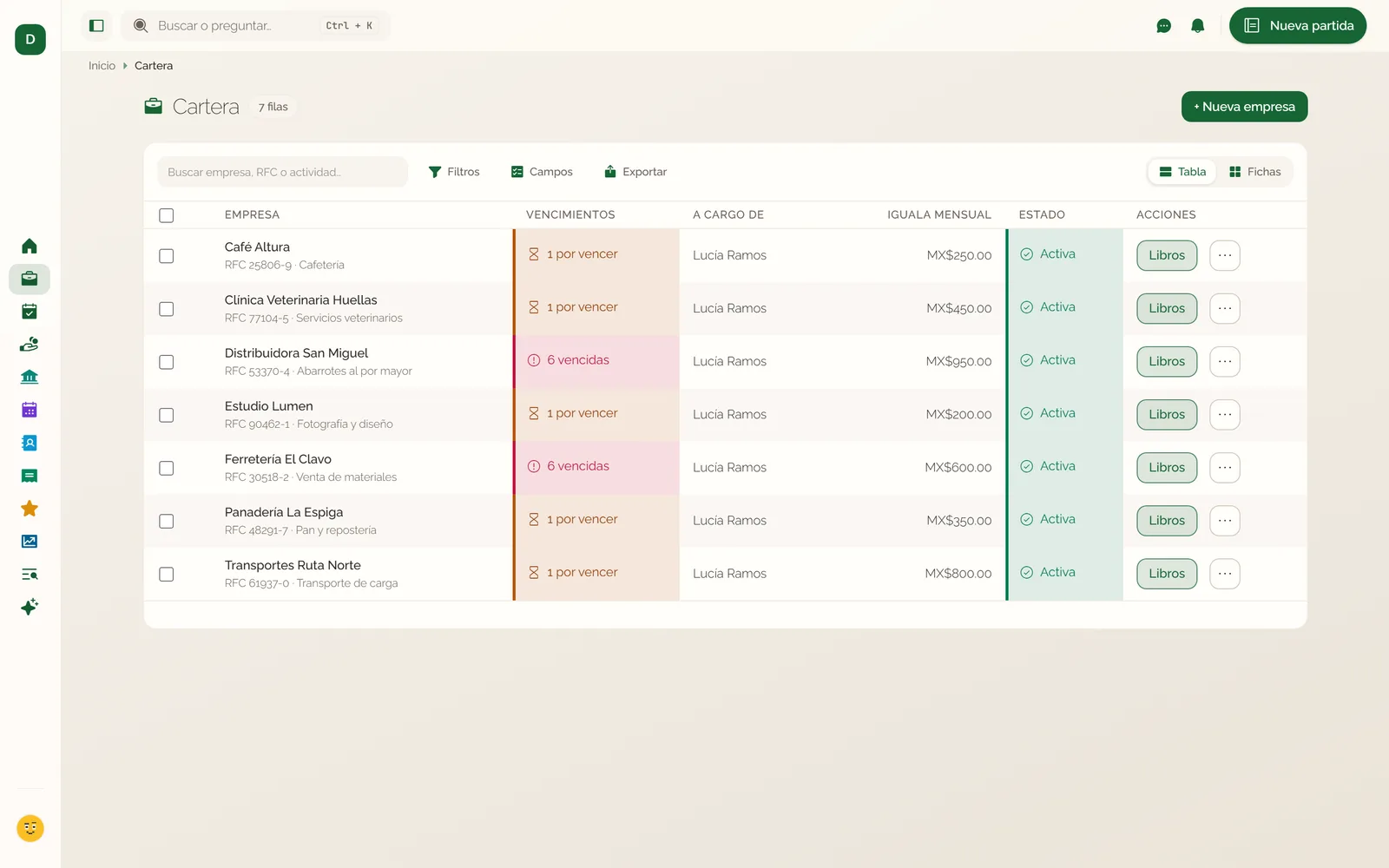Open more actions for Panadería La Espiga
The width and height of the screenshot is (1389, 868).
pyautogui.click(x=1225, y=520)
